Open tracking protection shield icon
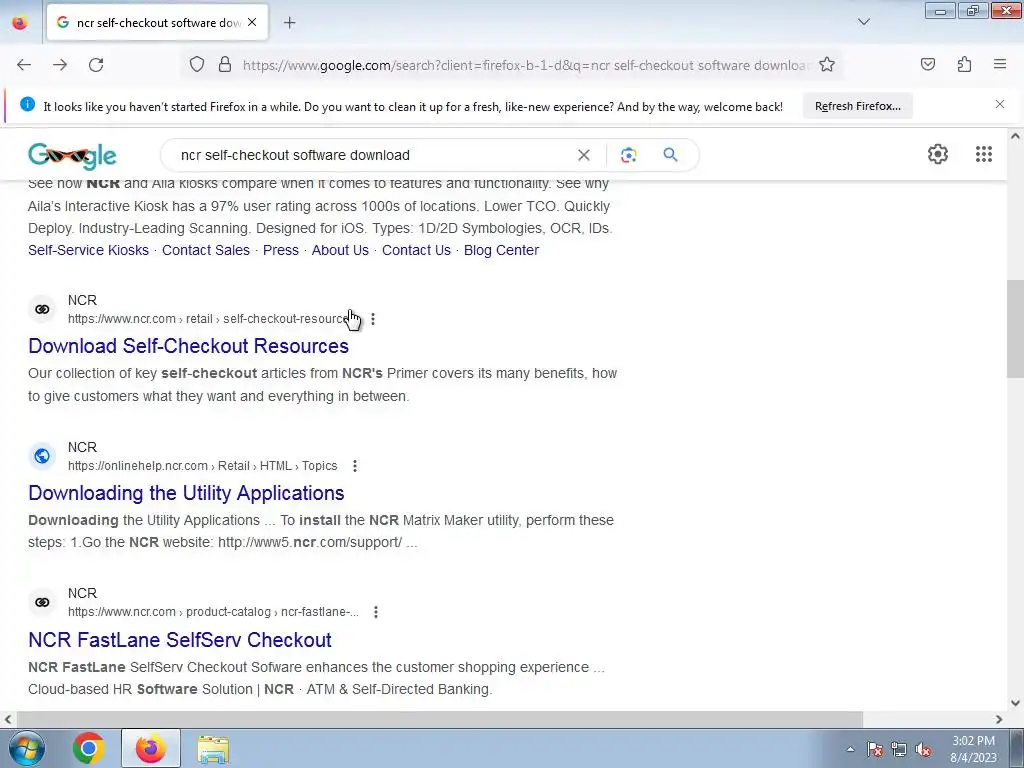 pyautogui.click(x=197, y=65)
